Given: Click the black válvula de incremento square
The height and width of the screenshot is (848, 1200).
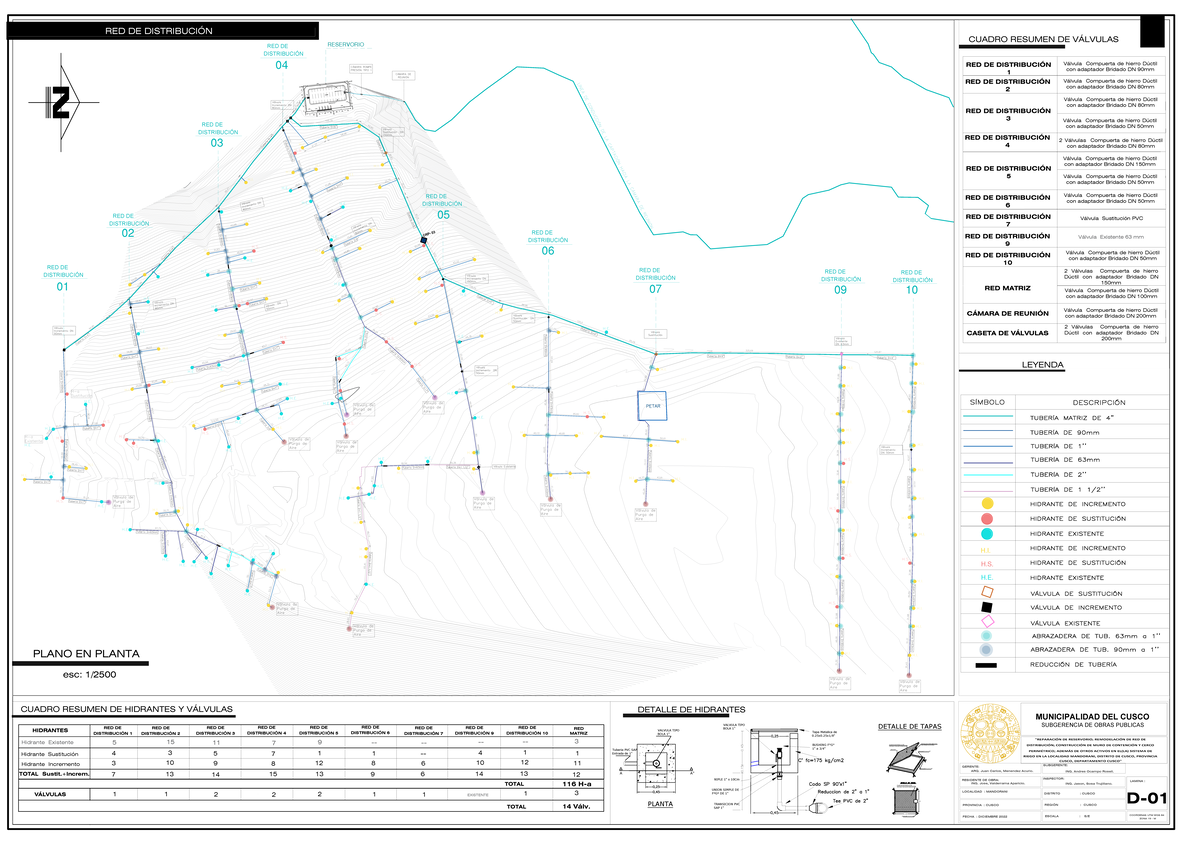Looking at the screenshot, I should coord(987,607).
